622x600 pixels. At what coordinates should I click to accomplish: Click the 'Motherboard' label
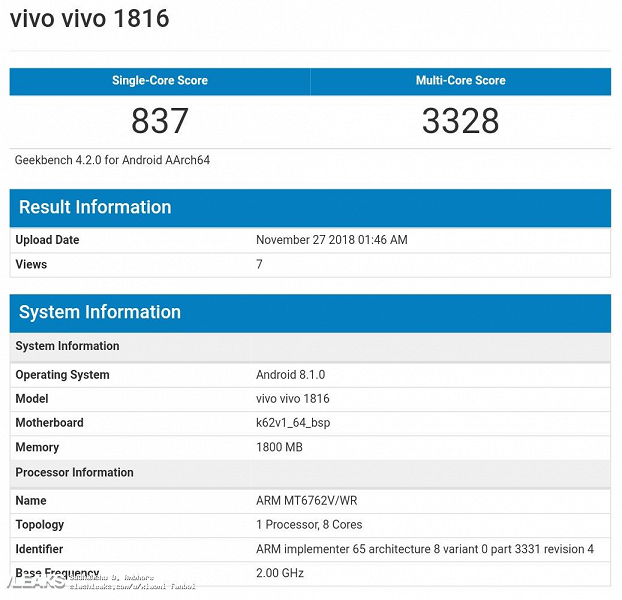(x=50, y=423)
